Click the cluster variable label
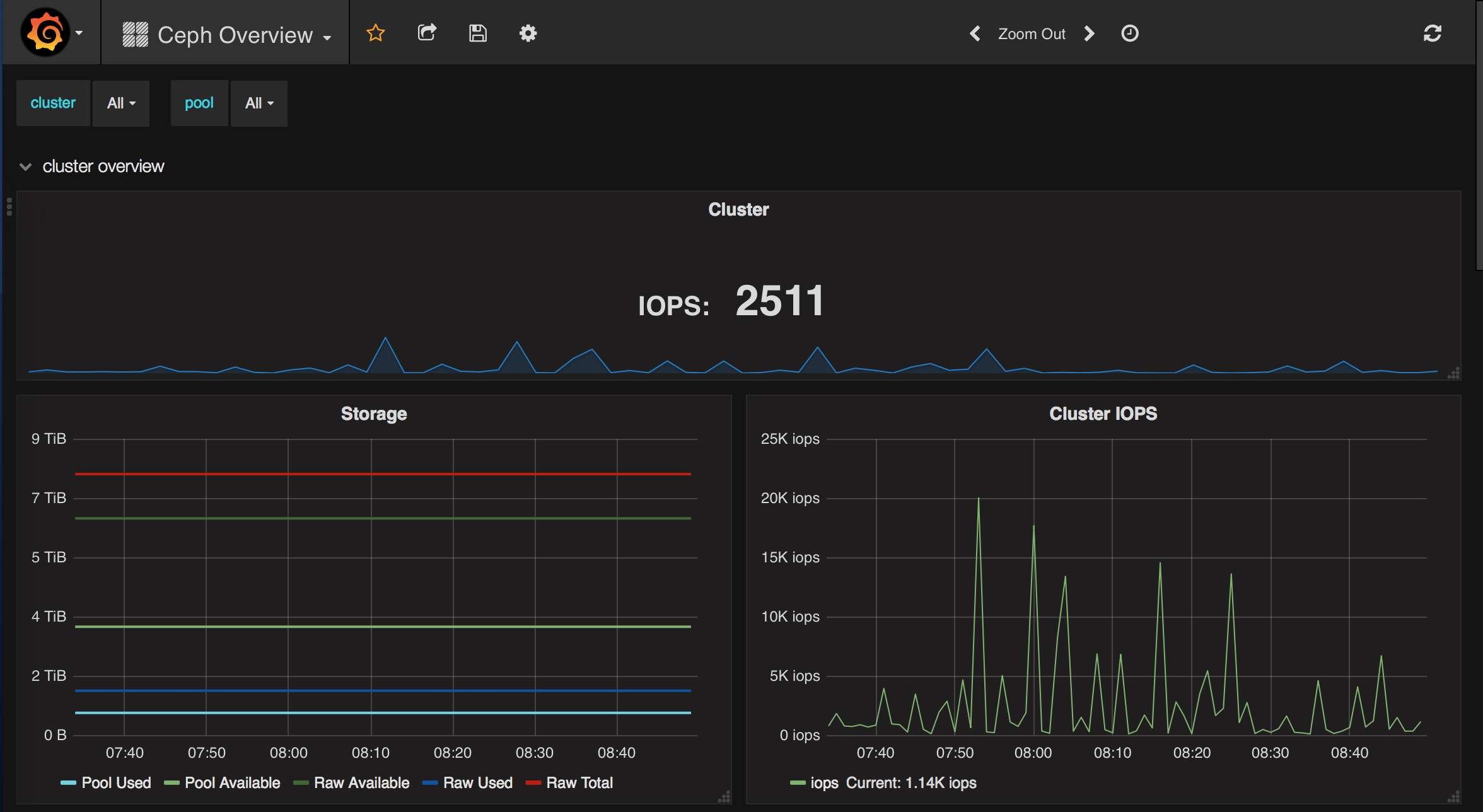This screenshot has height=812, width=1483. coord(53,103)
